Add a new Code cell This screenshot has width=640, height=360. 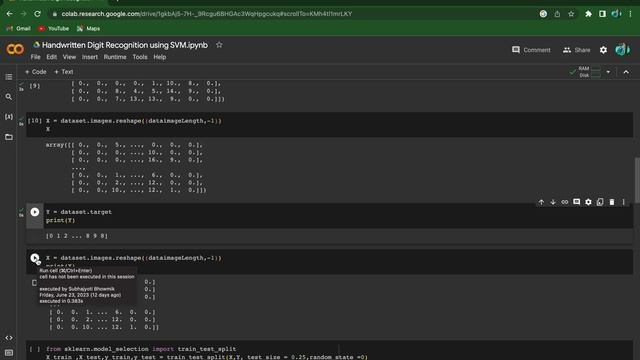pyautogui.click(x=36, y=72)
